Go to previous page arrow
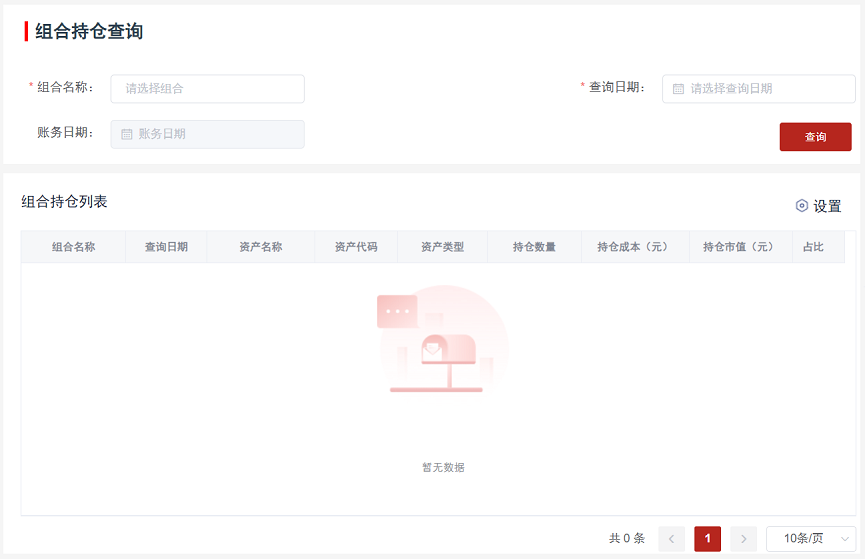The width and height of the screenshot is (865, 559). coord(671,538)
